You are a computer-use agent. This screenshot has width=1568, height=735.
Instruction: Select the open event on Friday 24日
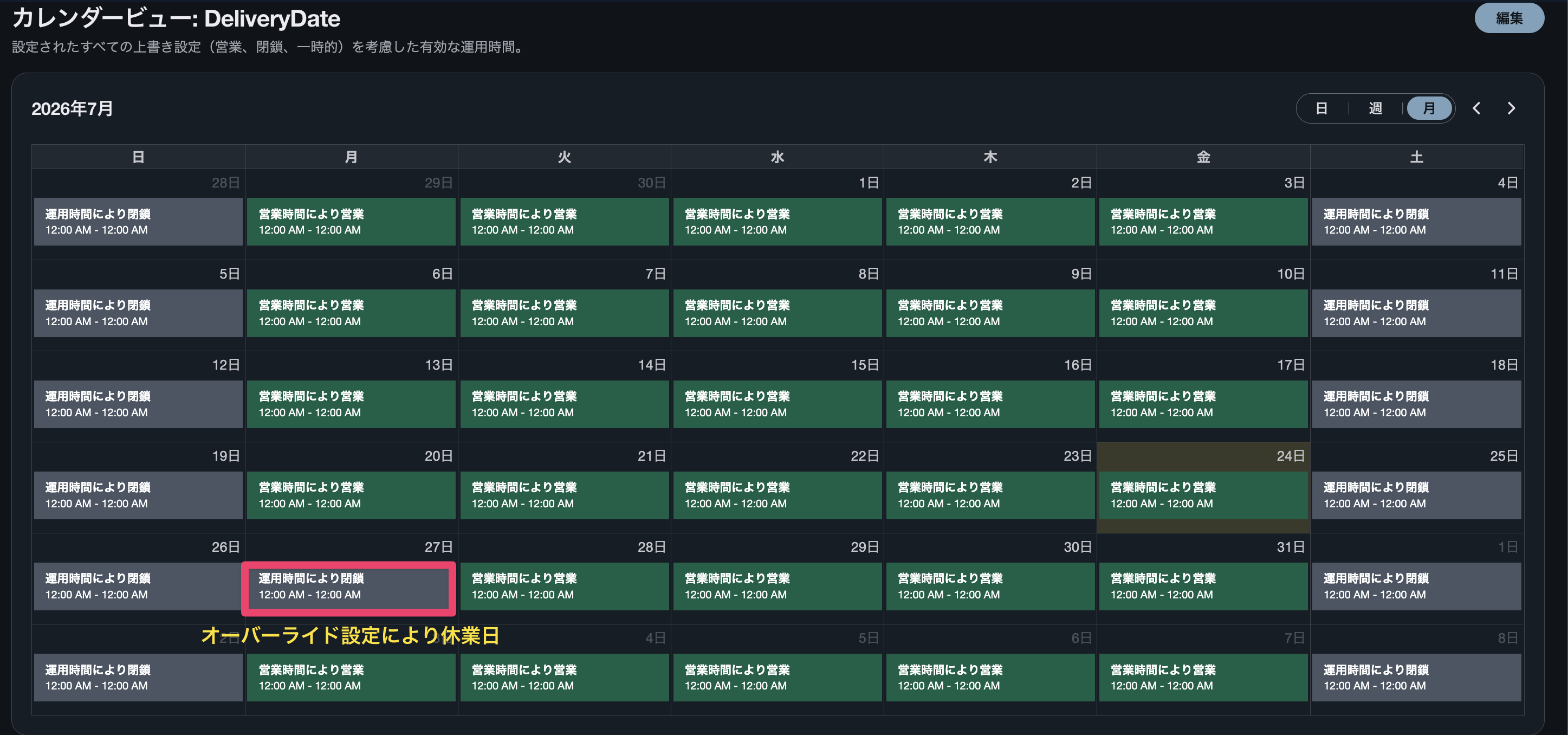click(1203, 495)
